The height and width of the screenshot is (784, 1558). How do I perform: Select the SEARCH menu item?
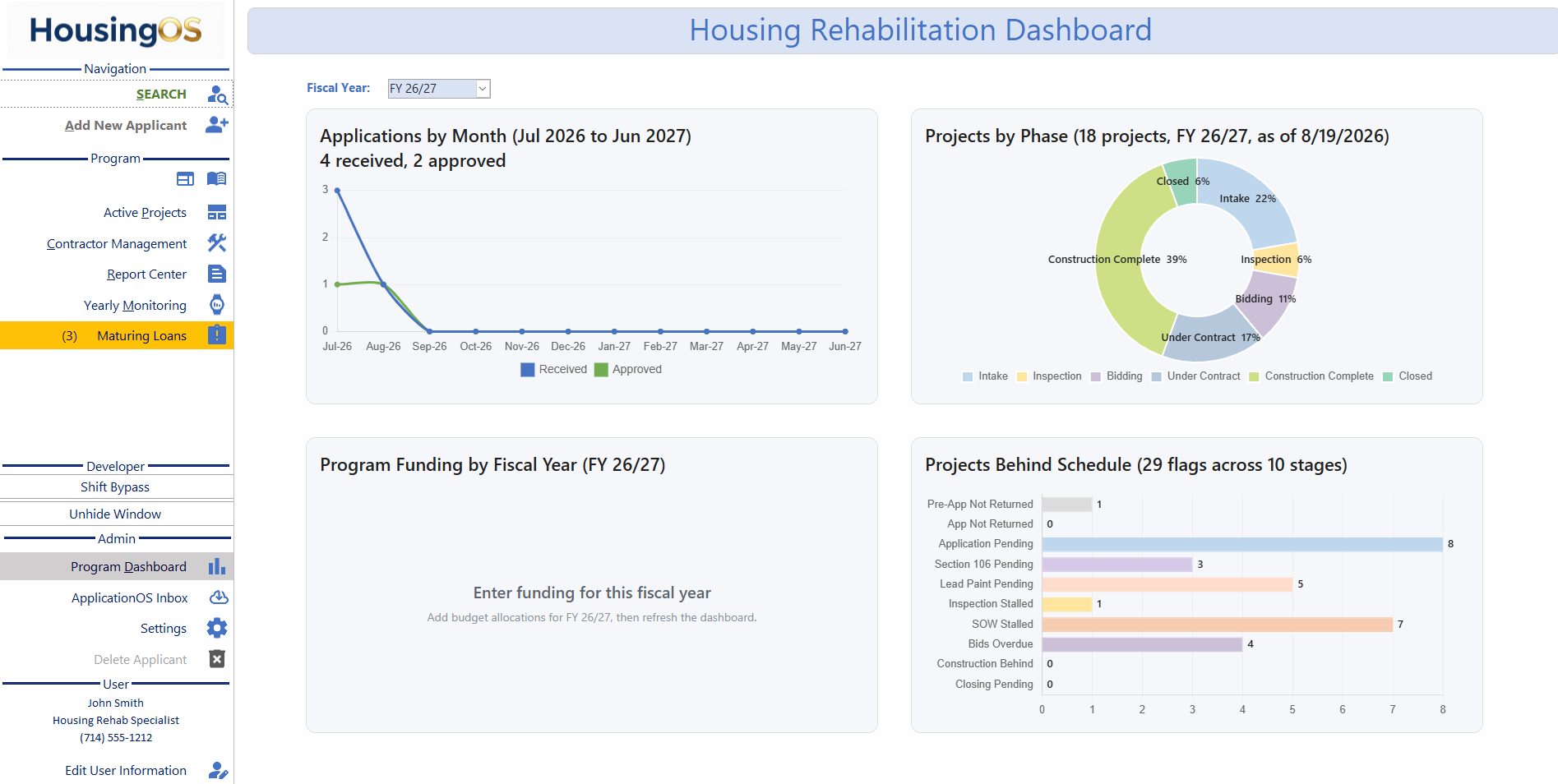pos(161,95)
